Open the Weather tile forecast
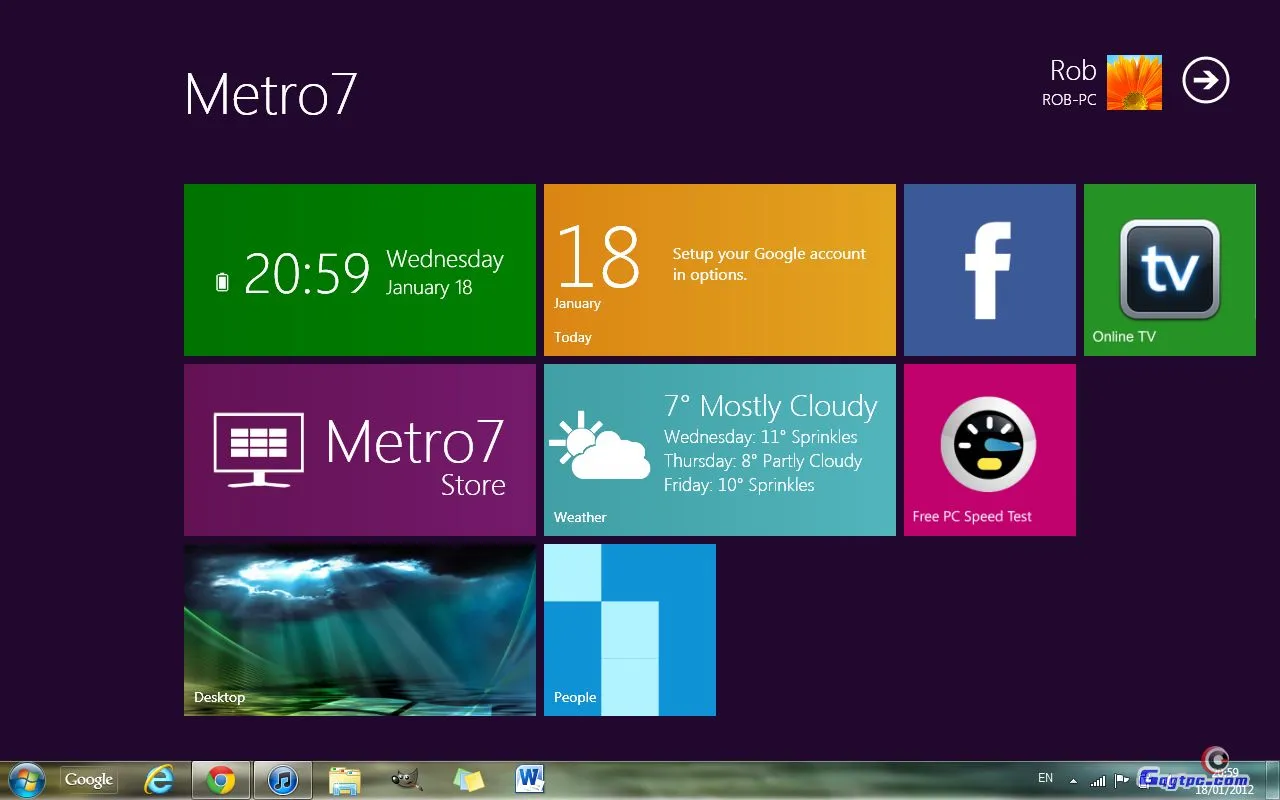Viewport: 1280px width, 800px height. tap(719, 450)
